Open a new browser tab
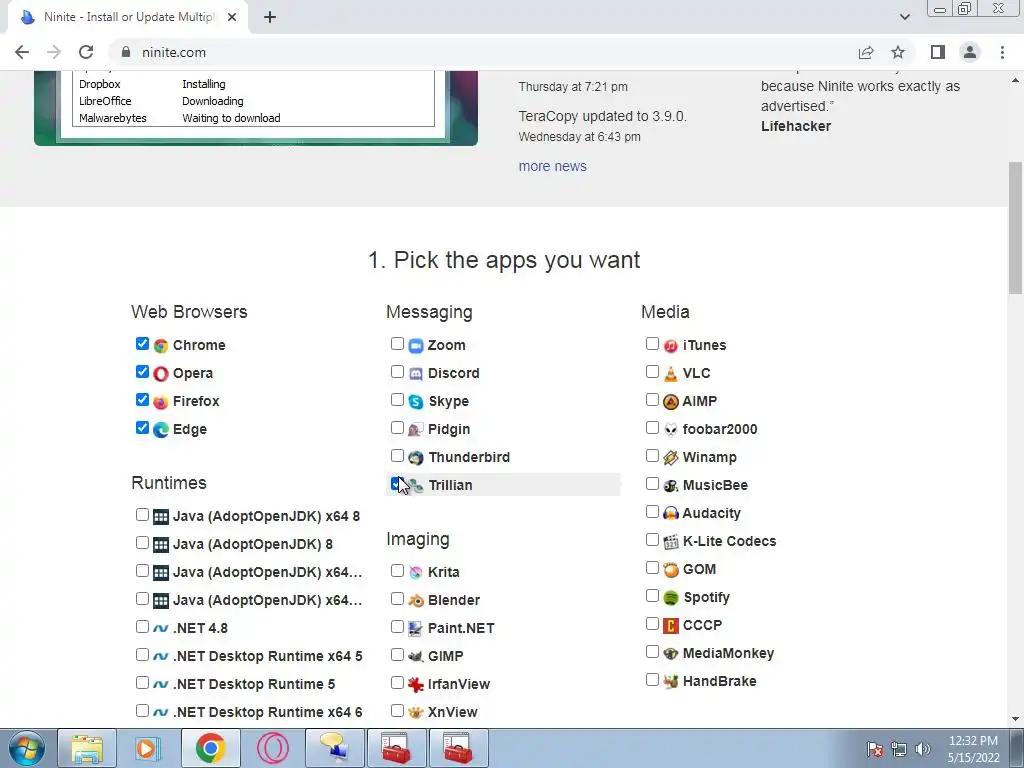1024x768 pixels. pyautogui.click(x=270, y=18)
